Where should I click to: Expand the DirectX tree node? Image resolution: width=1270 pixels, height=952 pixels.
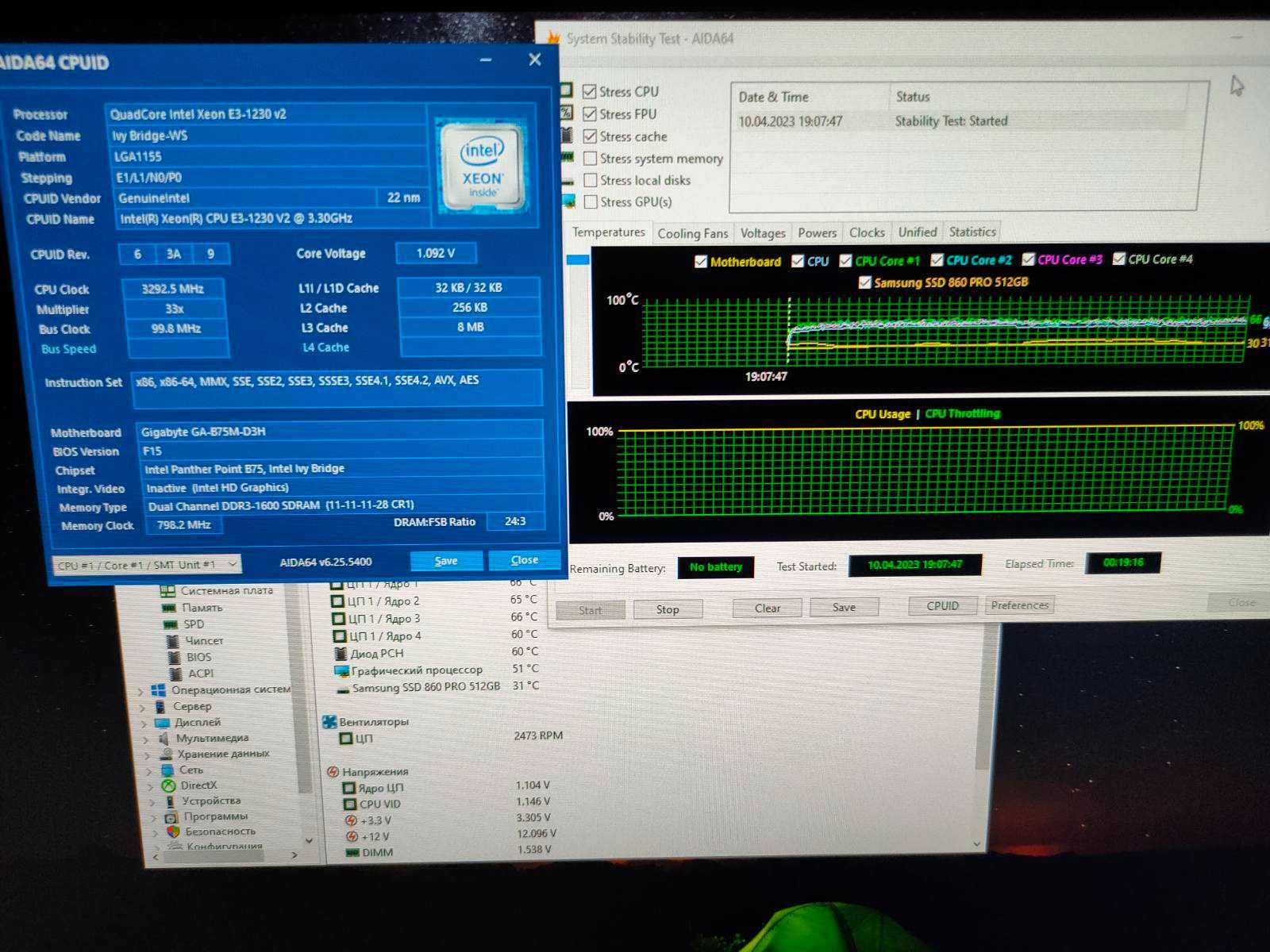click(x=150, y=786)
